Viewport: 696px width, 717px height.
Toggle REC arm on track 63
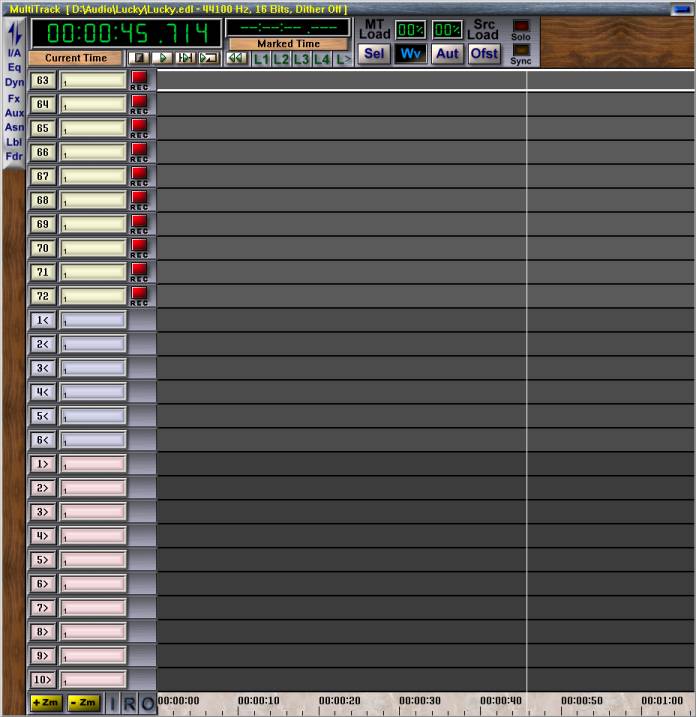pyautogui.click(x=139, y=80)
